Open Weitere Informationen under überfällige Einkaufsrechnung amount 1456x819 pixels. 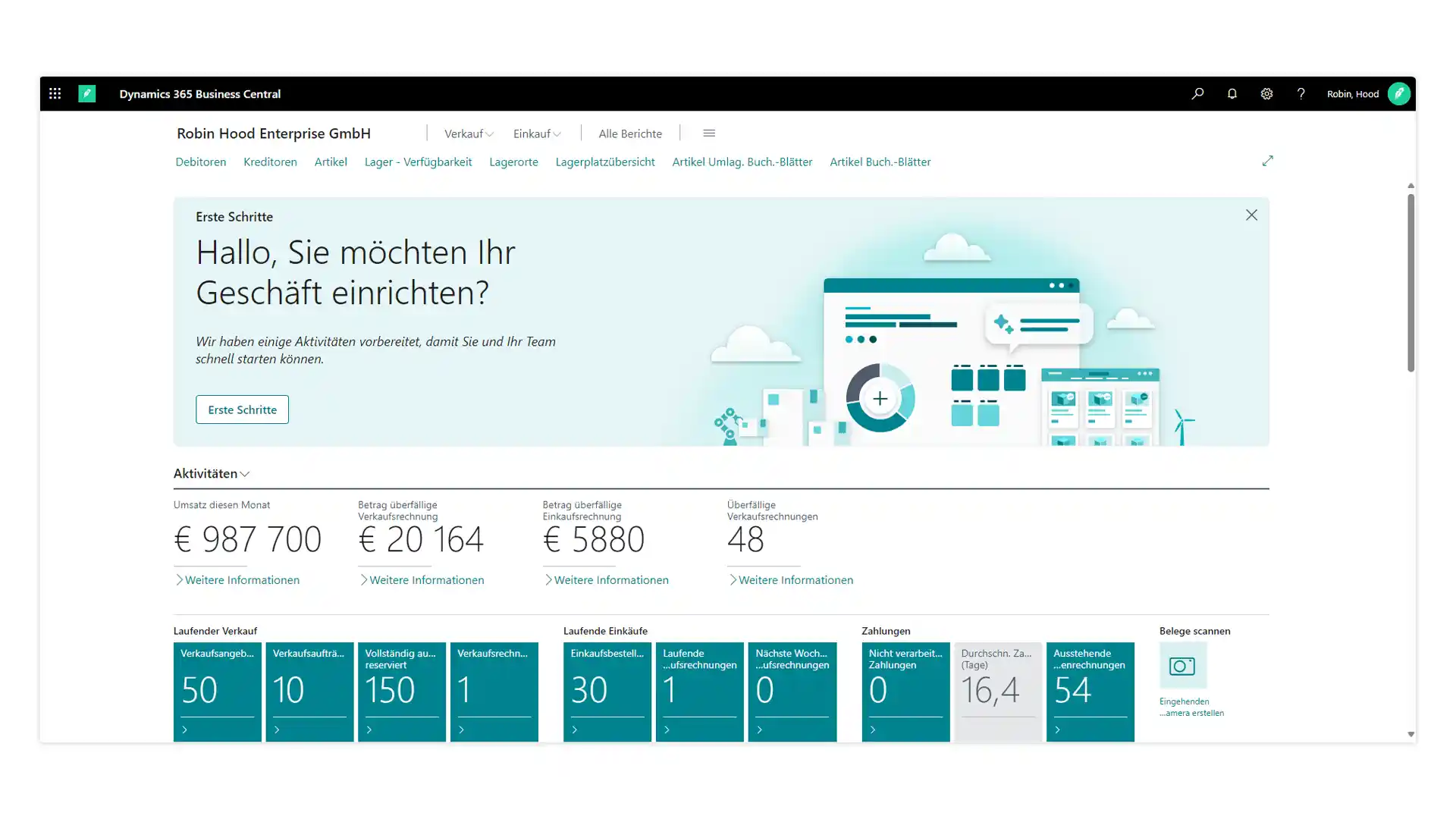coord(606,580)
